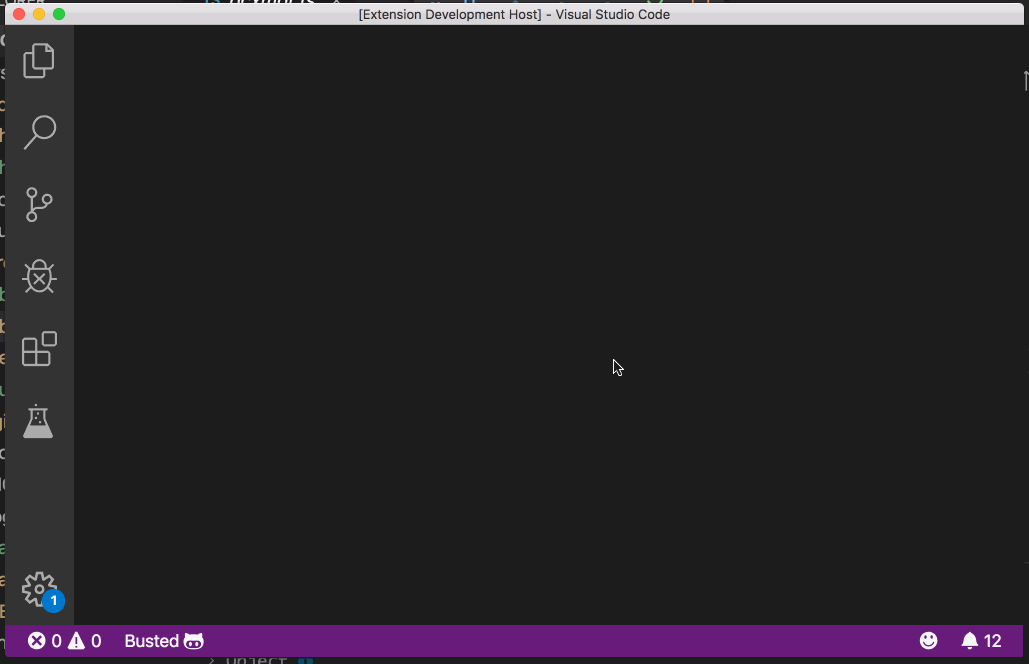Maximize the window with the green button

tap(59, 14)
